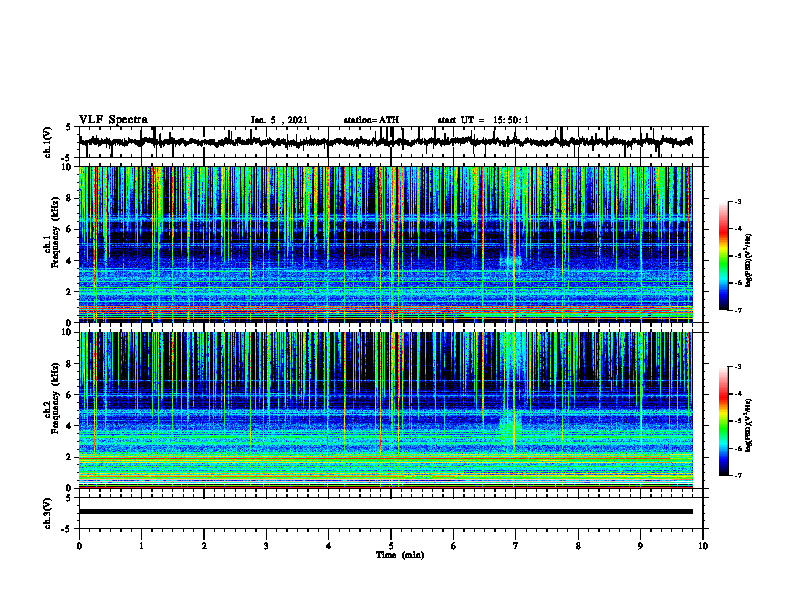
Task: Click the ch.1 frequency axis '6' tick label
Action: pos(71,229)
